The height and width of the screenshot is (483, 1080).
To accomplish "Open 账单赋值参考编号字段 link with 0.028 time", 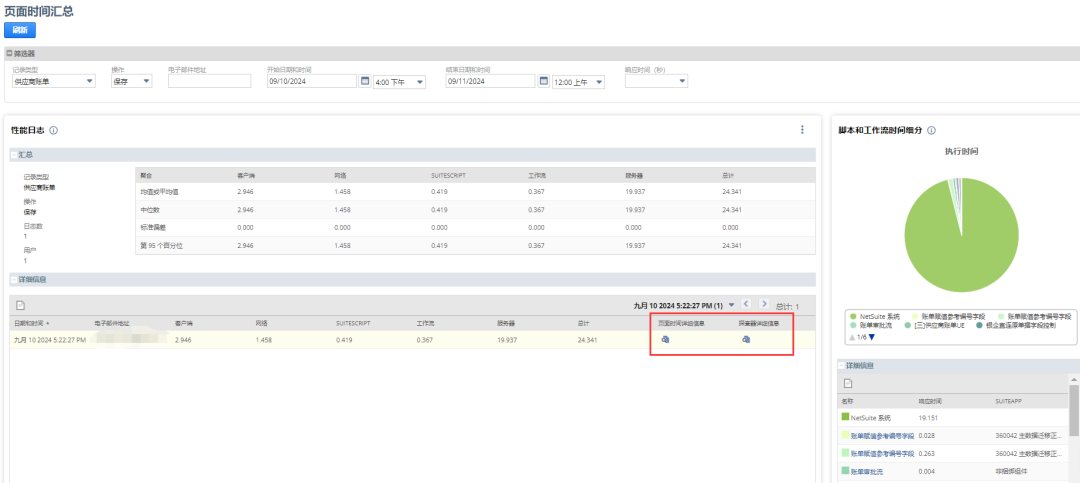I will pos(882,435).
